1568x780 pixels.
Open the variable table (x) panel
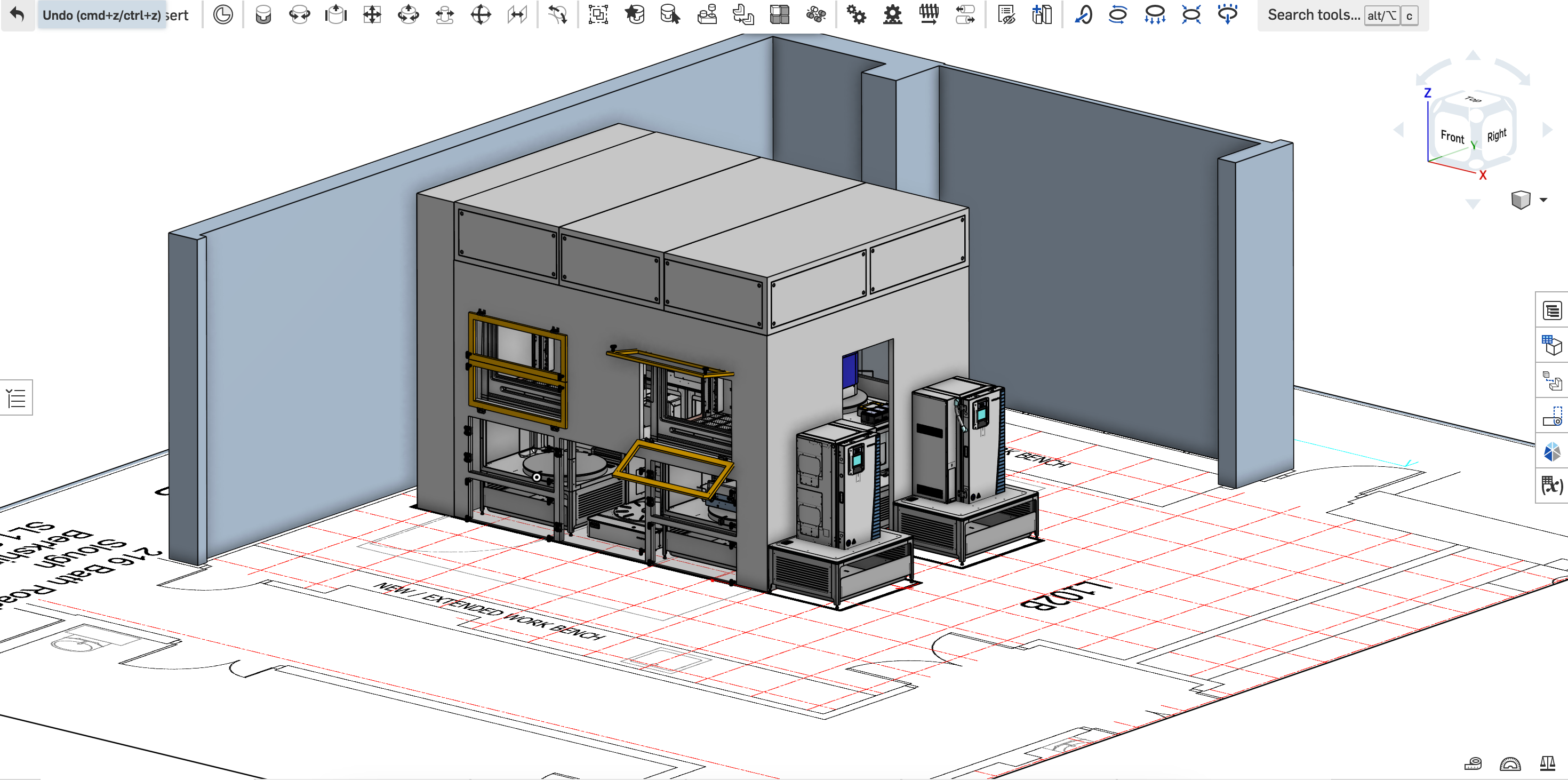coord(1551,486)
